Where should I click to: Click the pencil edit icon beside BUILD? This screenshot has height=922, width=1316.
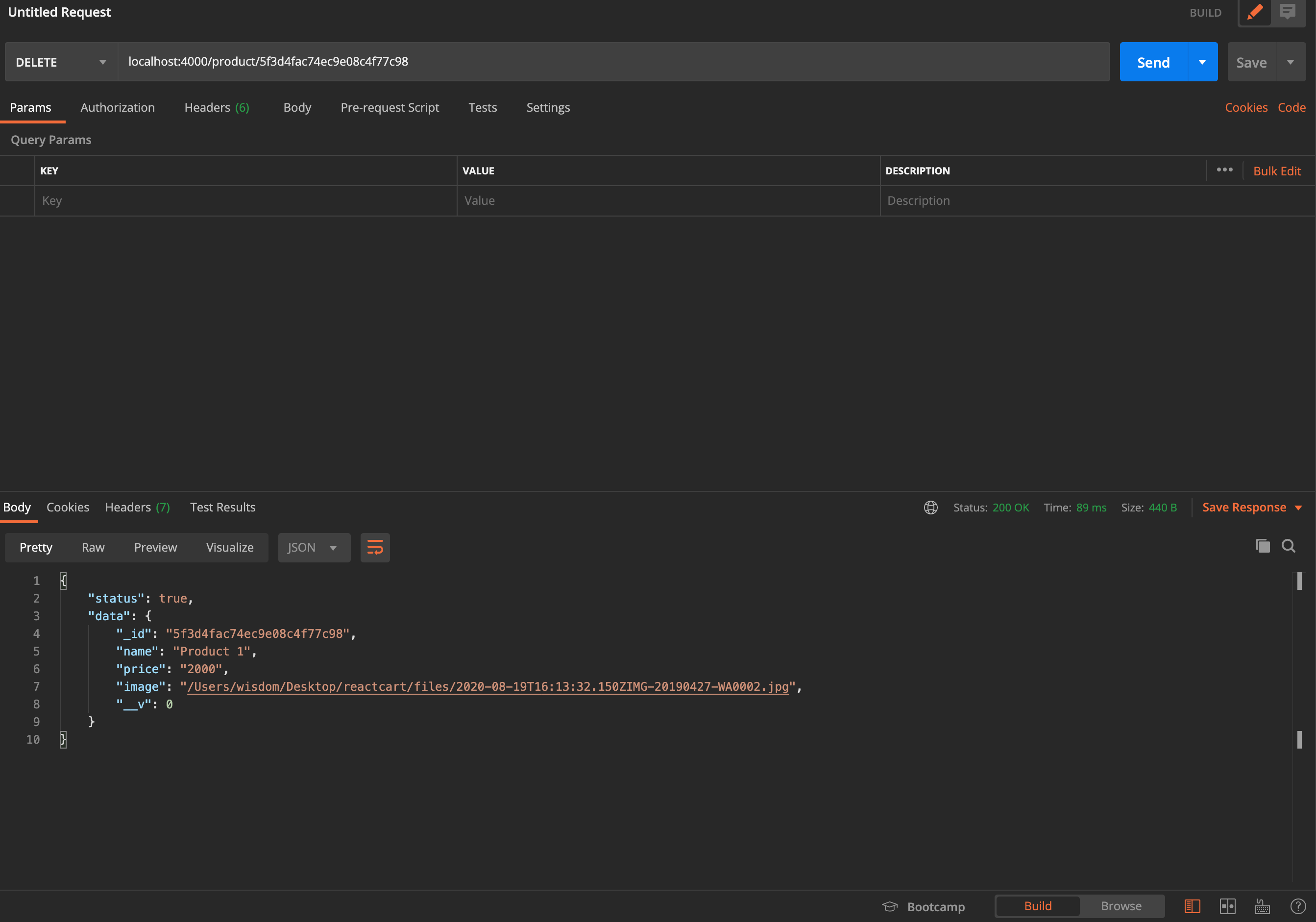1255,12
